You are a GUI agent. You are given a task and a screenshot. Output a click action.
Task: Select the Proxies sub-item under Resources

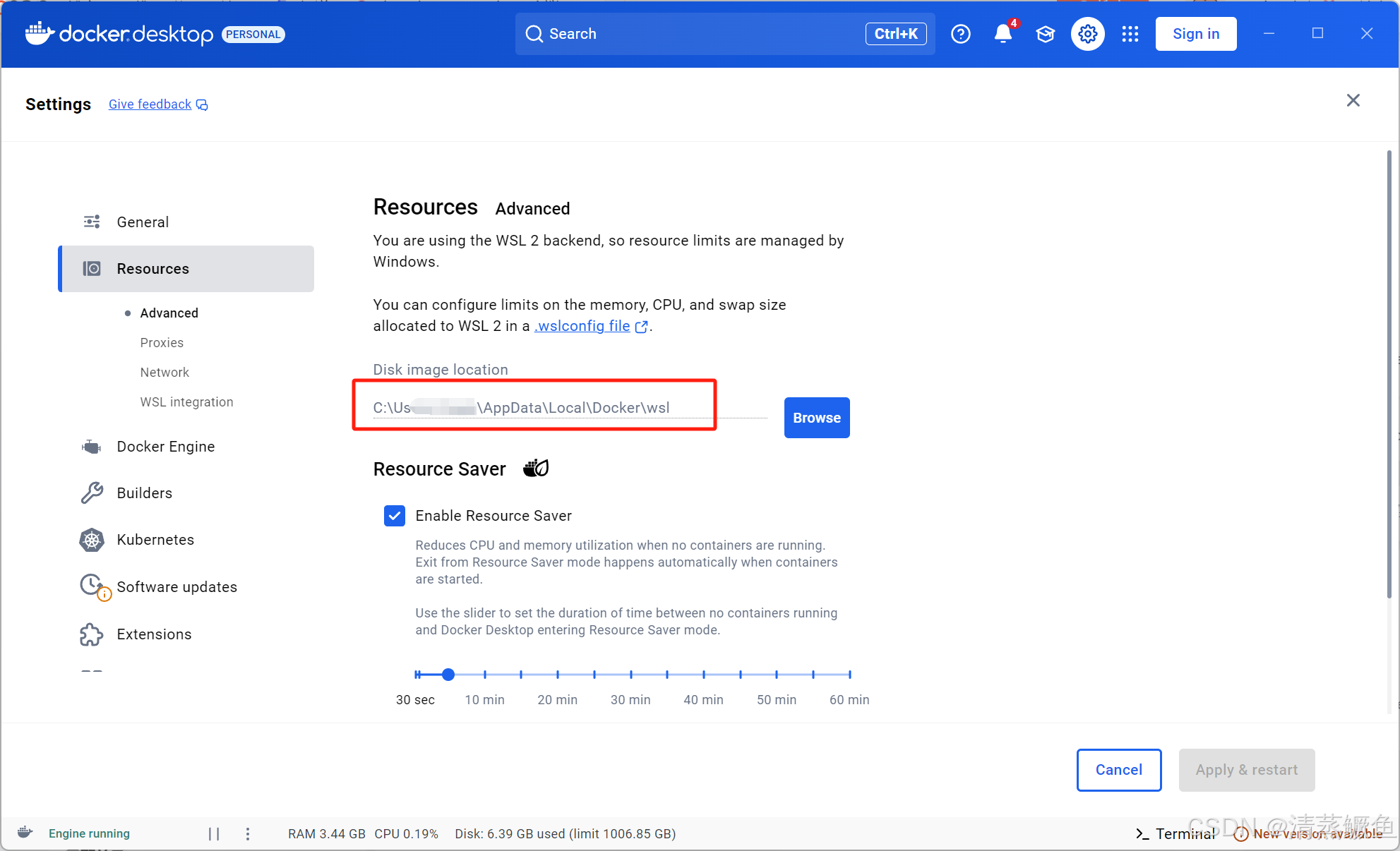coord(162,342)
